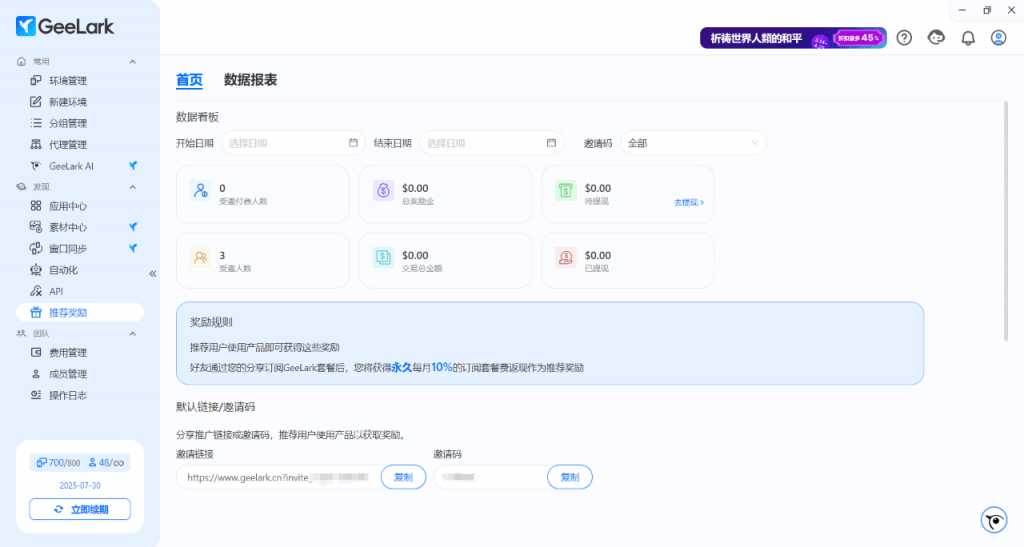Click the customer support headset icon

pos(936,38)
